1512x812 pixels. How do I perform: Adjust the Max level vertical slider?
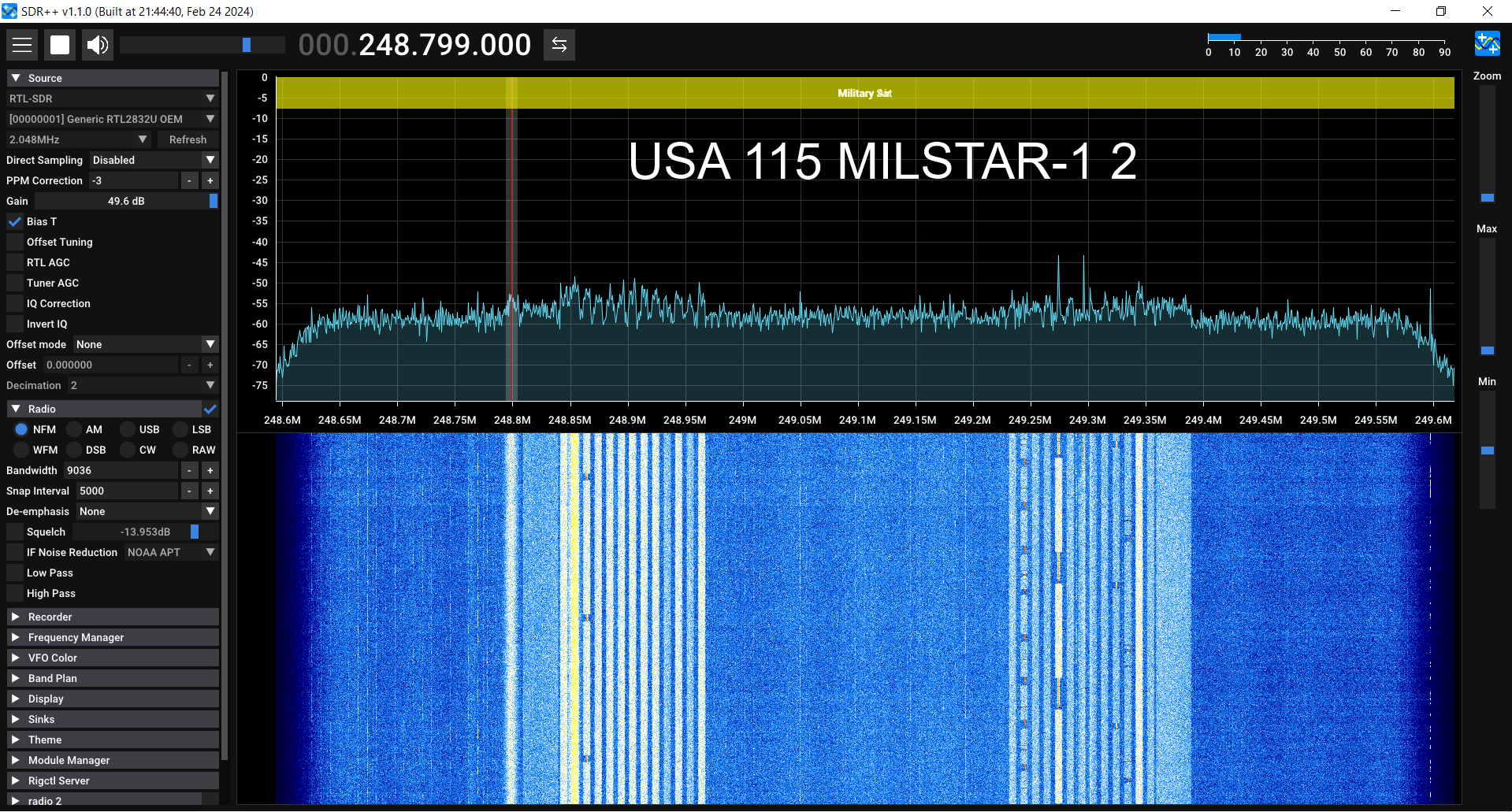coord(1487,297)
